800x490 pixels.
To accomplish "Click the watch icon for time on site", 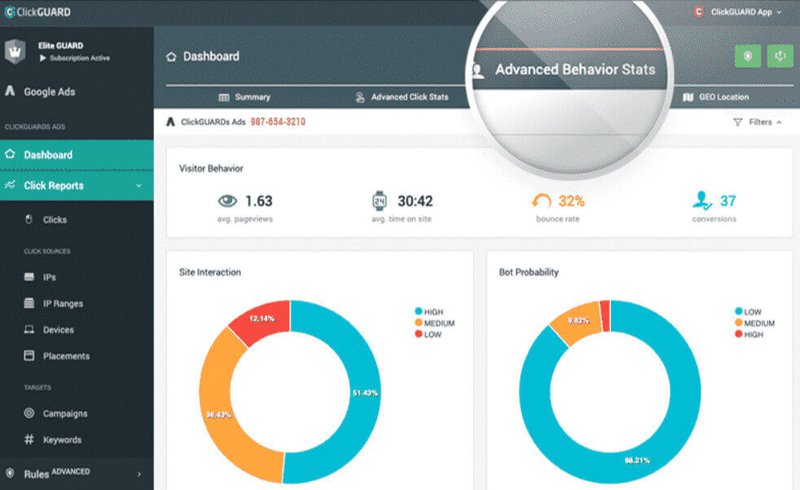I will click(x=380, y=201).
